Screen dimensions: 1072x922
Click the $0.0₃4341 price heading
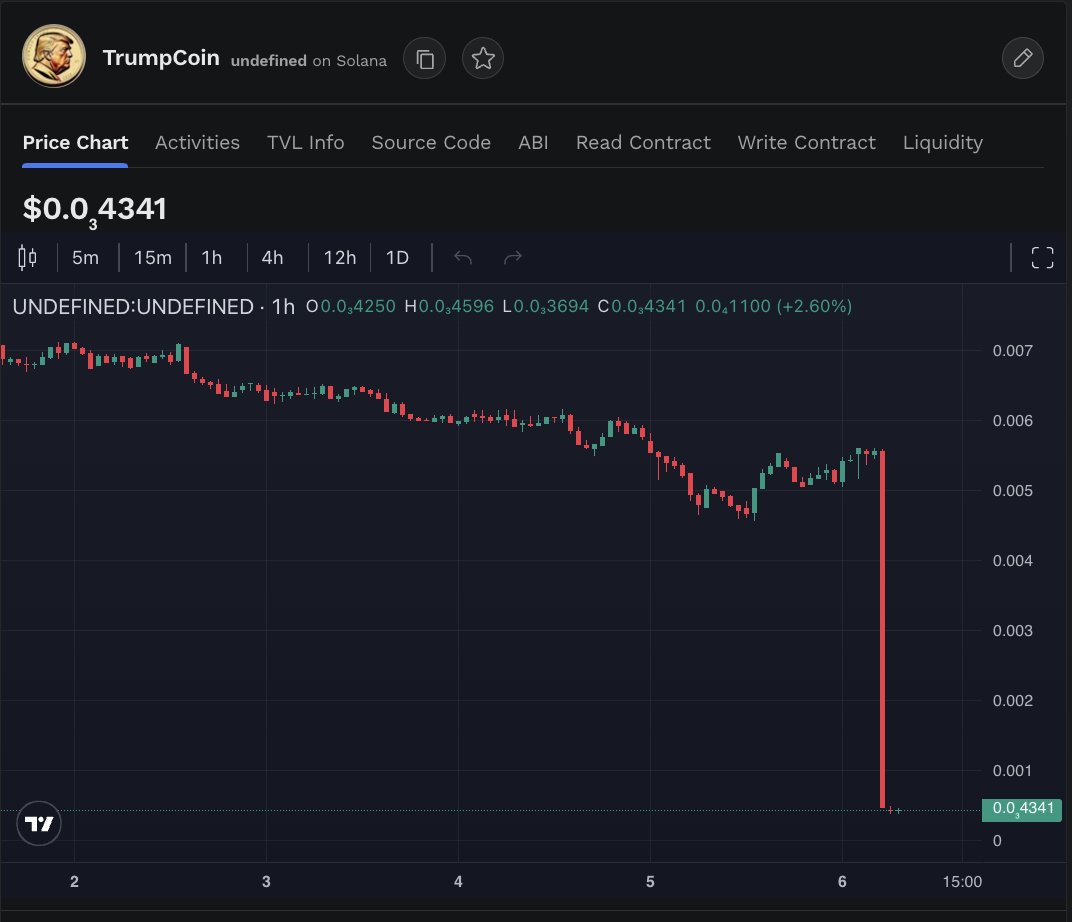click(x=94, y=211)
